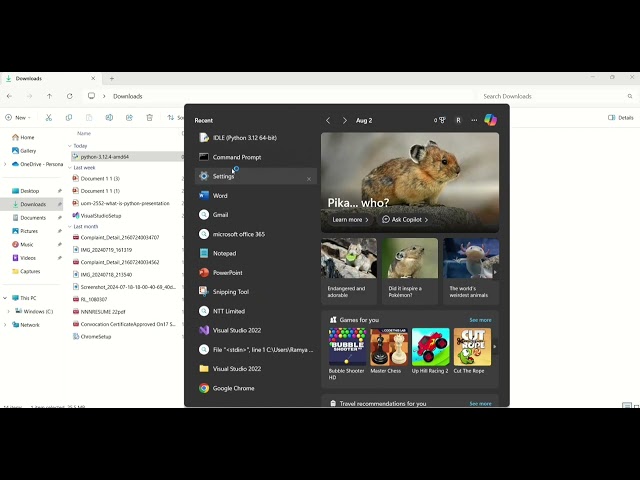The image size is (640, 480).
Task: Open Up Hill Racing 2 game
Action: click(430, 351)
